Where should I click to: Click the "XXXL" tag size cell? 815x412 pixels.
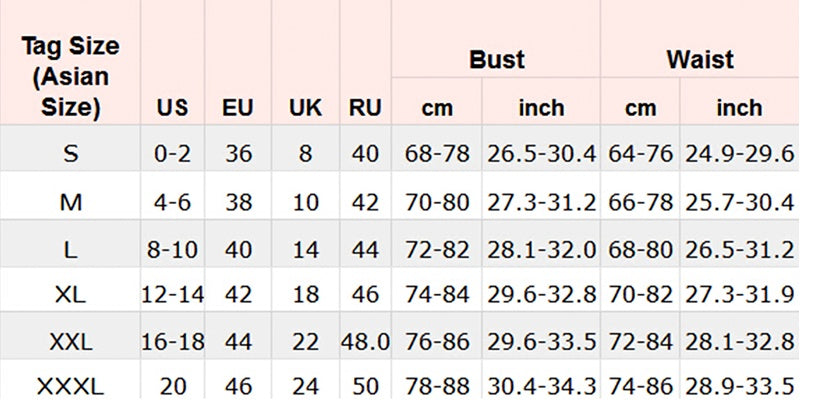[x=70, y=386]
